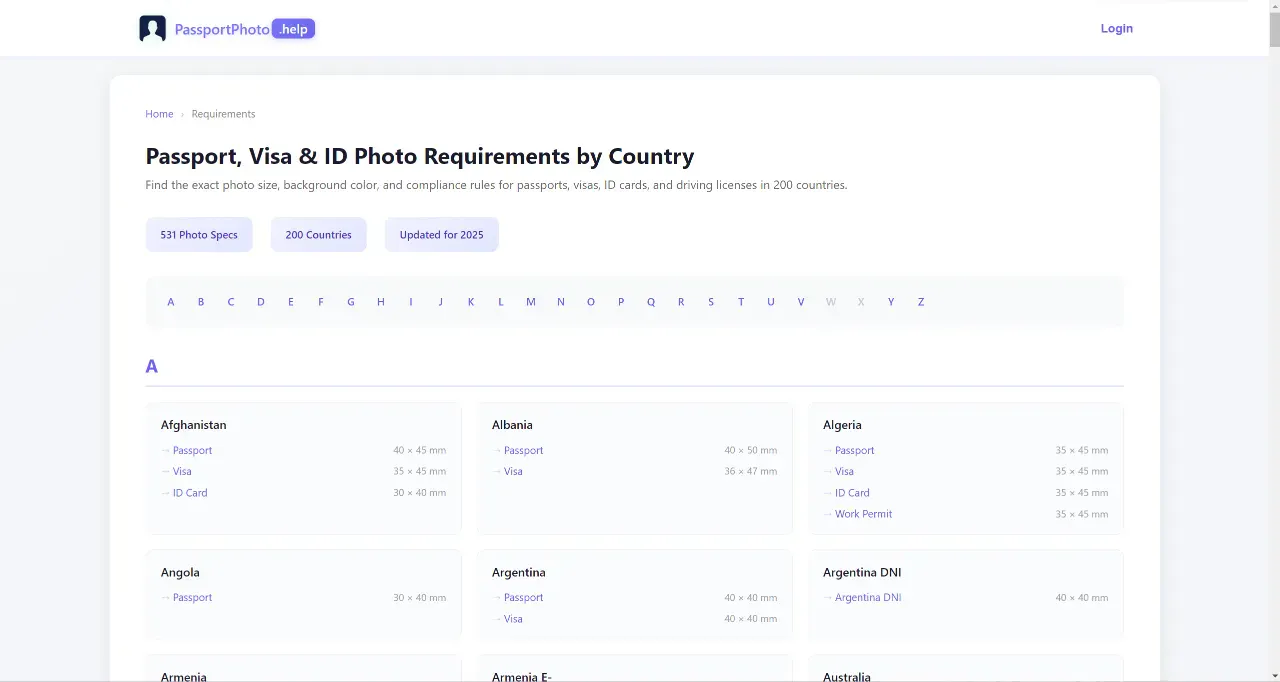This screenshot has width=1280, height=682.
Task: Jump to letter E in alphabet index
Action: [291, 302]
